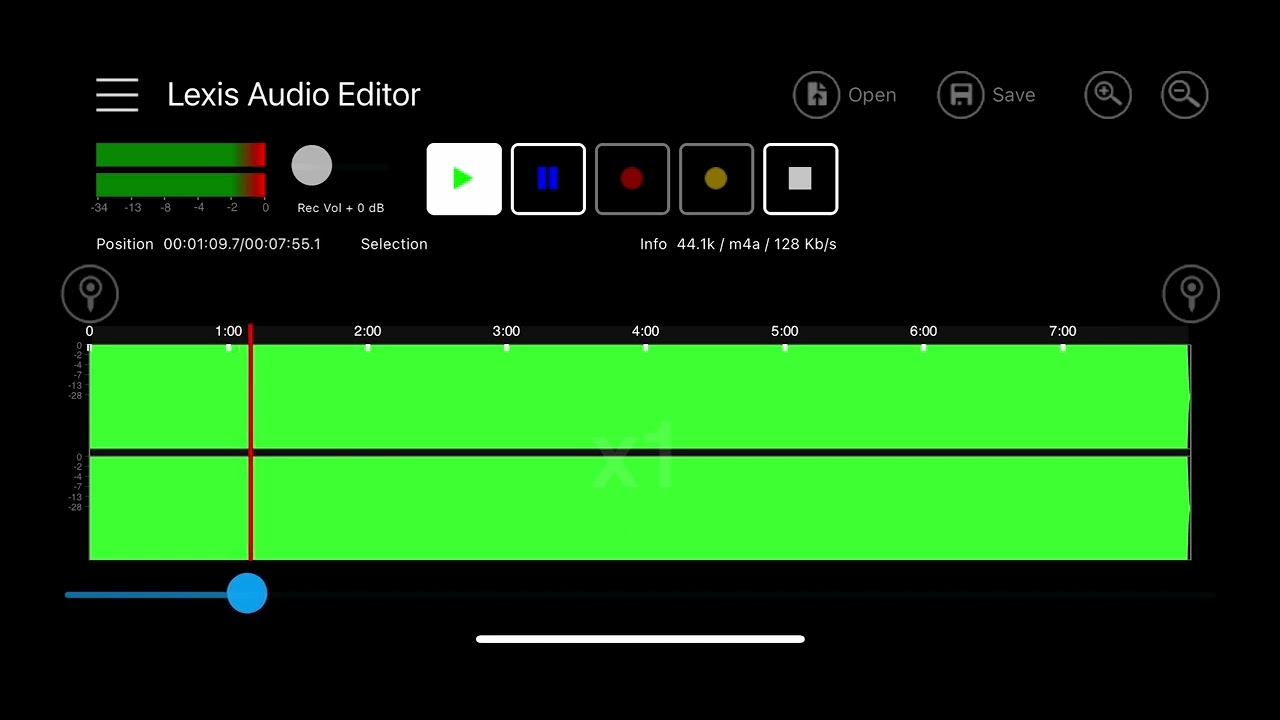Jump to the 6:00 timeline mark
Viewport: 1280px width, 720px height.
pyautogui.click(x=924, y=331)
